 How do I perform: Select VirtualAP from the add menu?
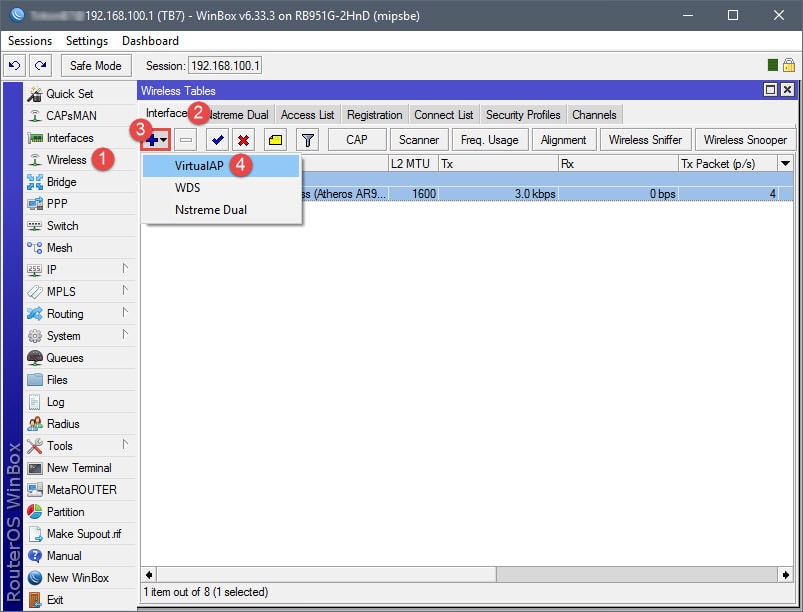[x=221, y=166]
